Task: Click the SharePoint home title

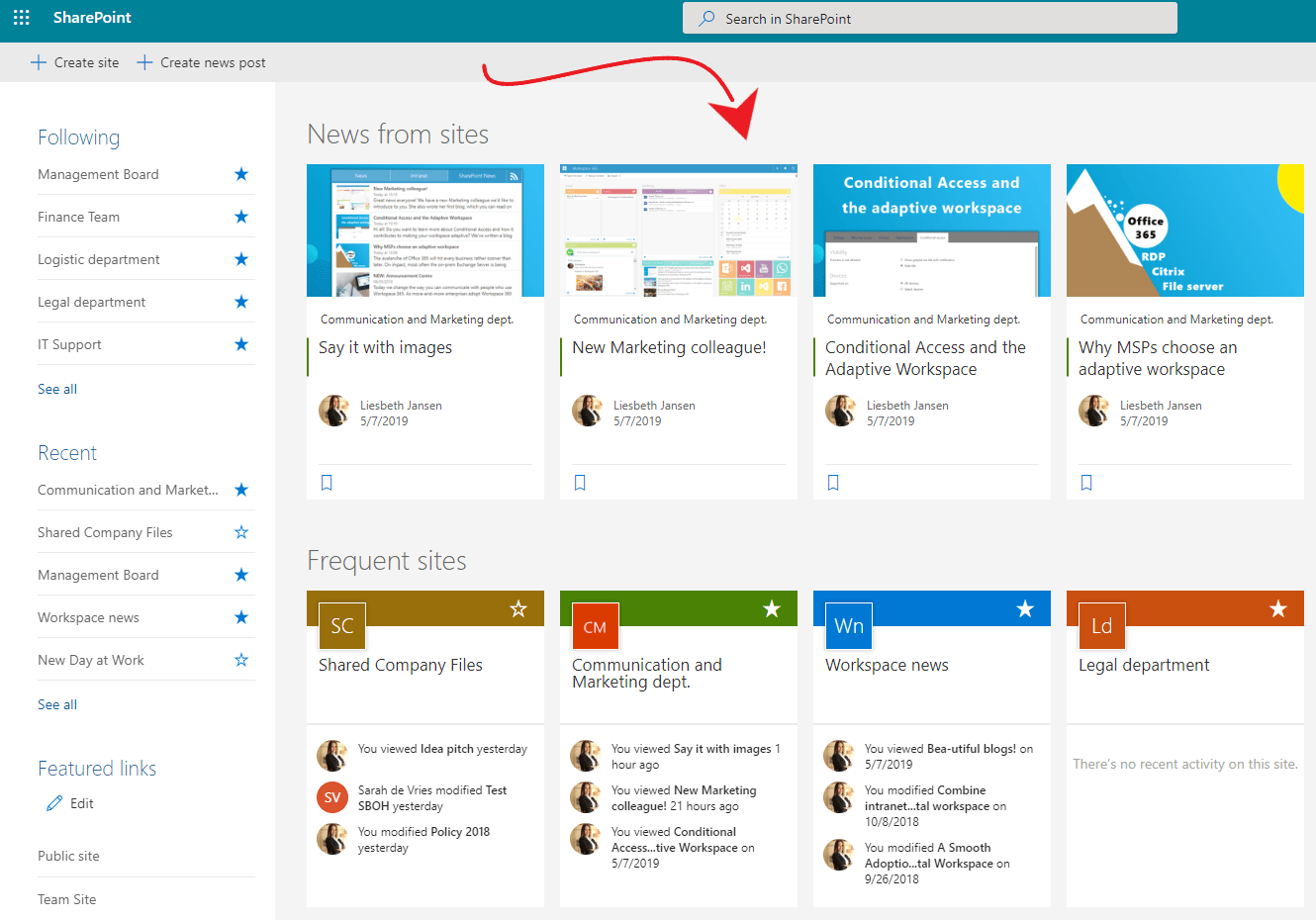Action: 92,18
